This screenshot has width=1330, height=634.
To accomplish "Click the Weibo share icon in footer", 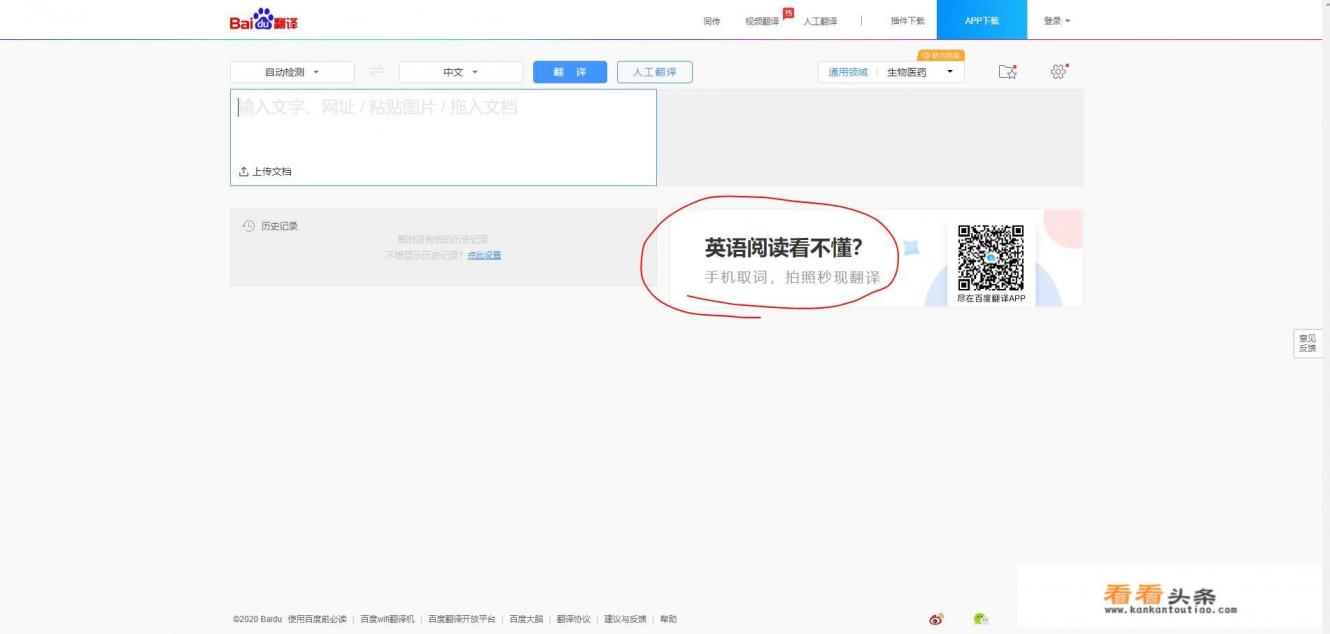I will [934, 619].
